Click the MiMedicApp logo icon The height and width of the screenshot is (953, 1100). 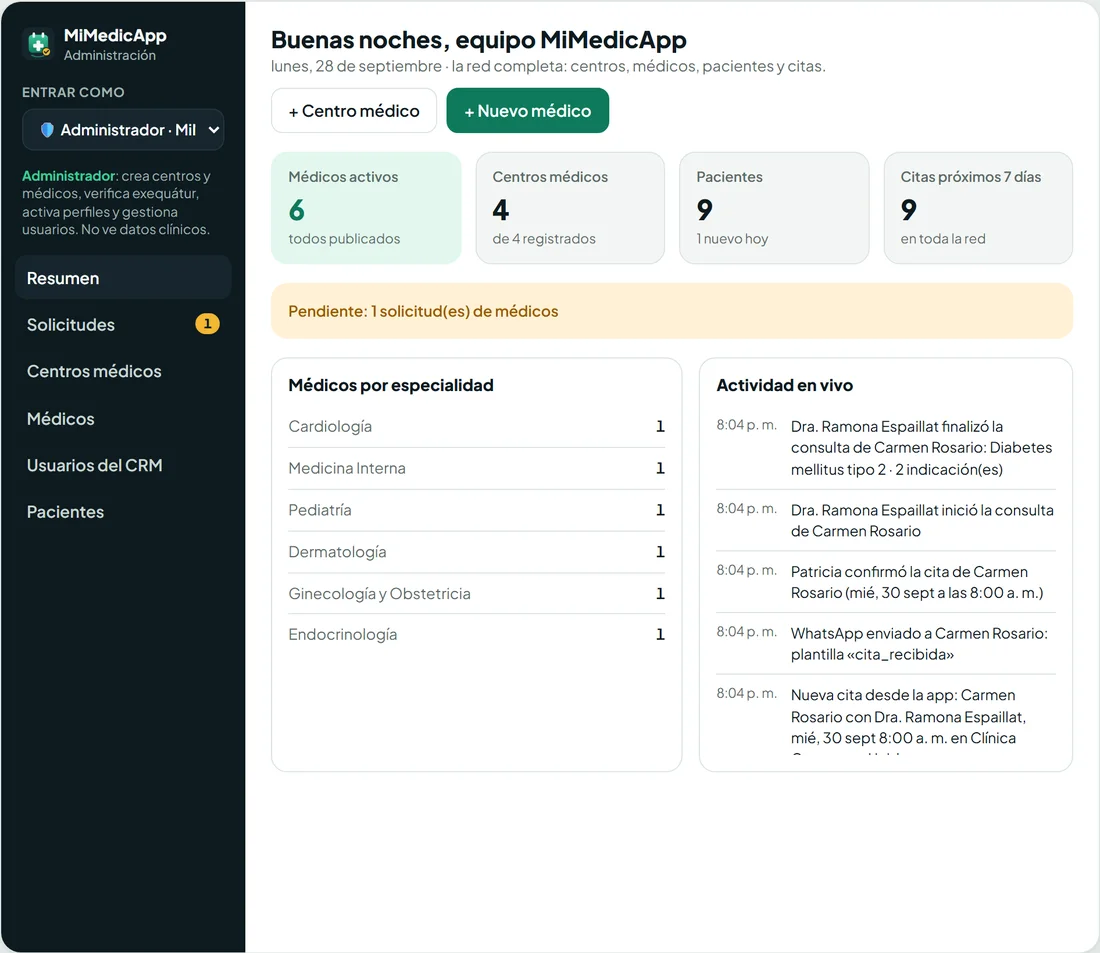tap(39, 44)
